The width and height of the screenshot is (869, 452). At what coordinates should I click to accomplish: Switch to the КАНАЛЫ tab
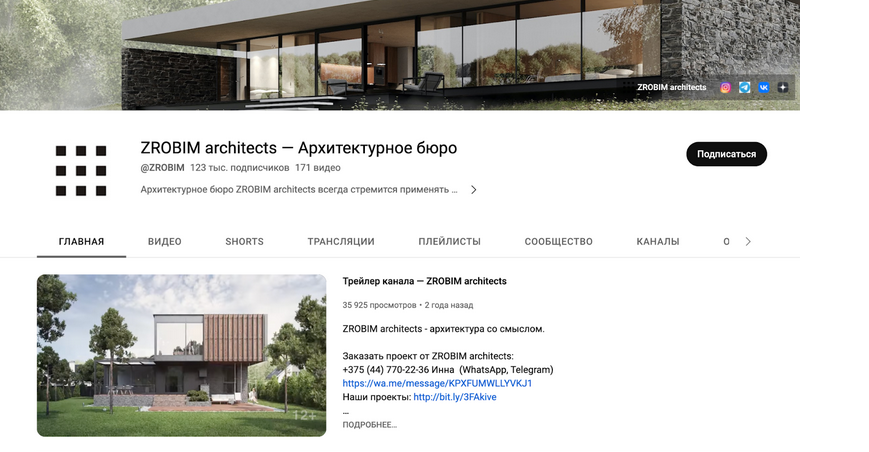click(x=658, y=242)
